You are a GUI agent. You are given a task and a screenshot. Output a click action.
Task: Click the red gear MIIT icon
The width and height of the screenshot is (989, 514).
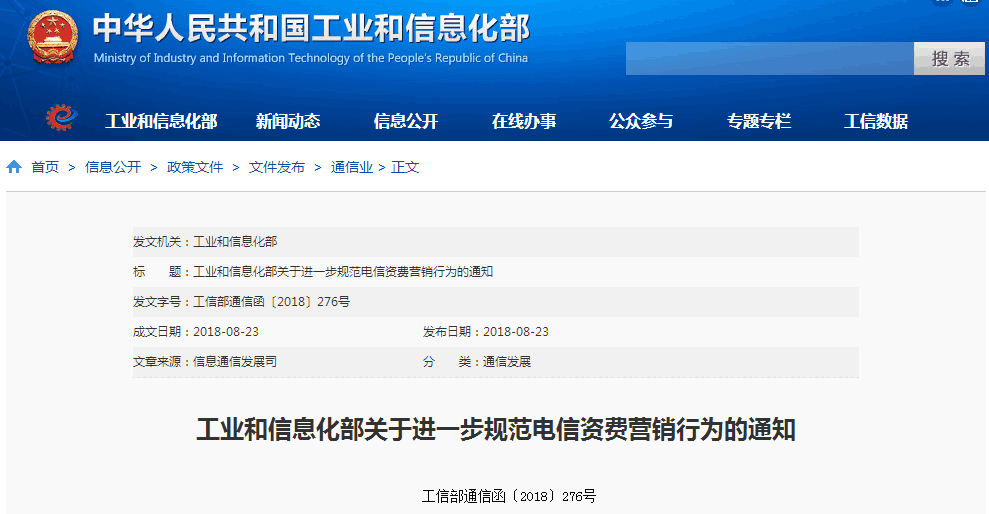[62, 117]
